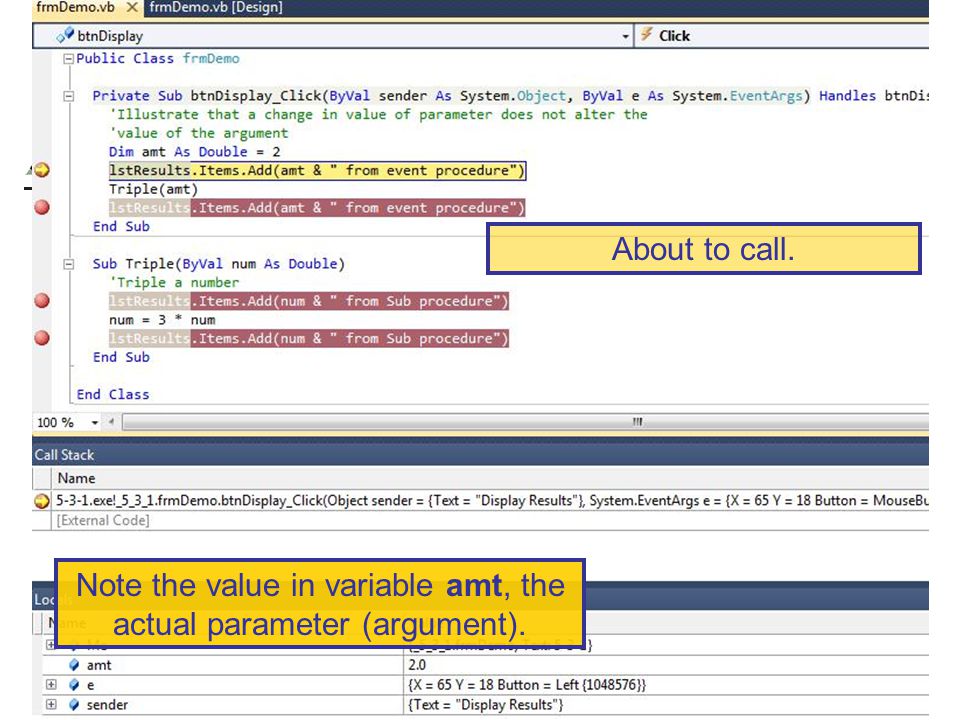This screenshot has width=960, height=720.
Task: Click the Sub Triple(ByVal num As Double) declaration
Action: click(219, 264)
